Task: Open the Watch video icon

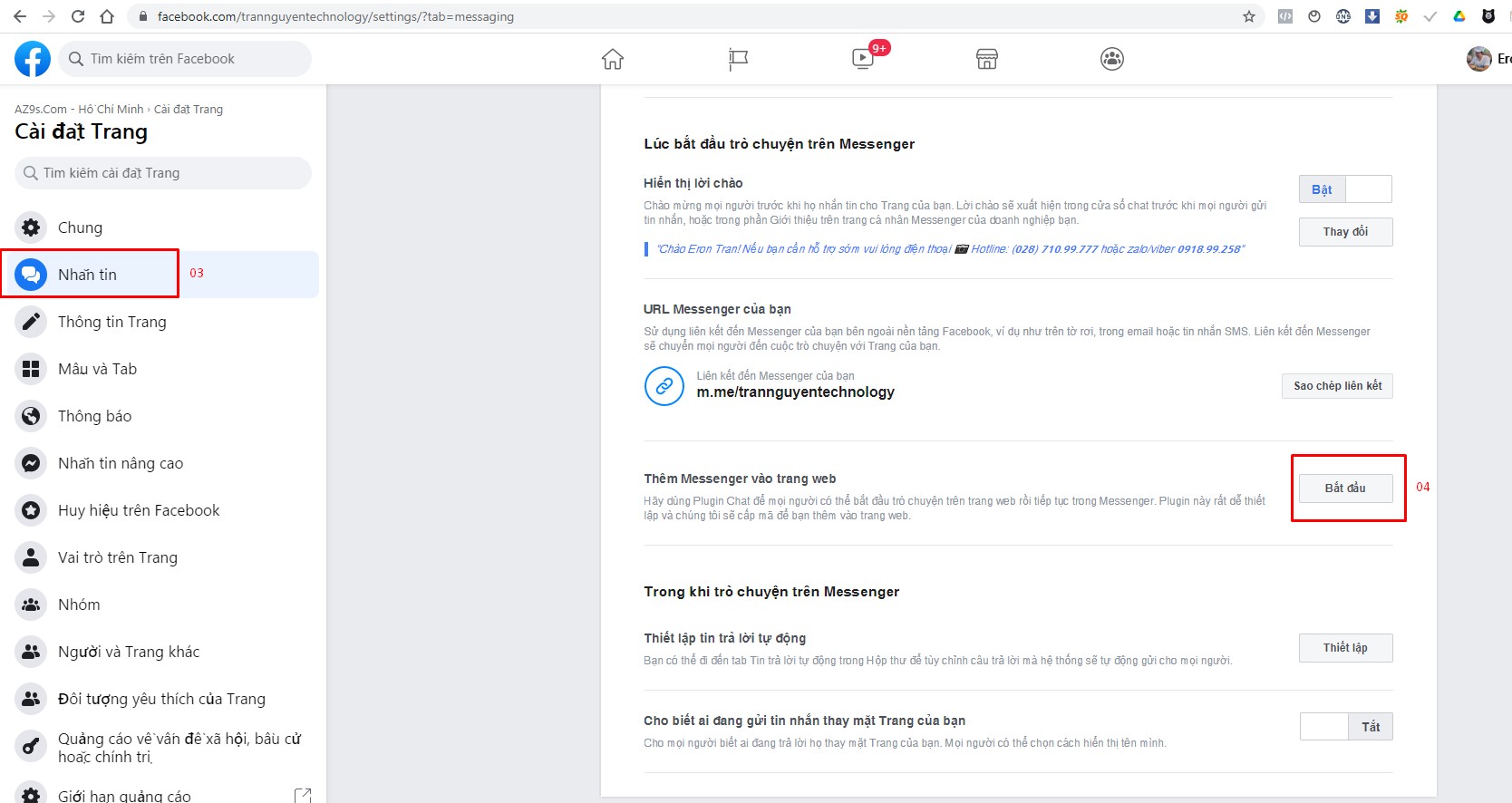Action: click(863, 59)
